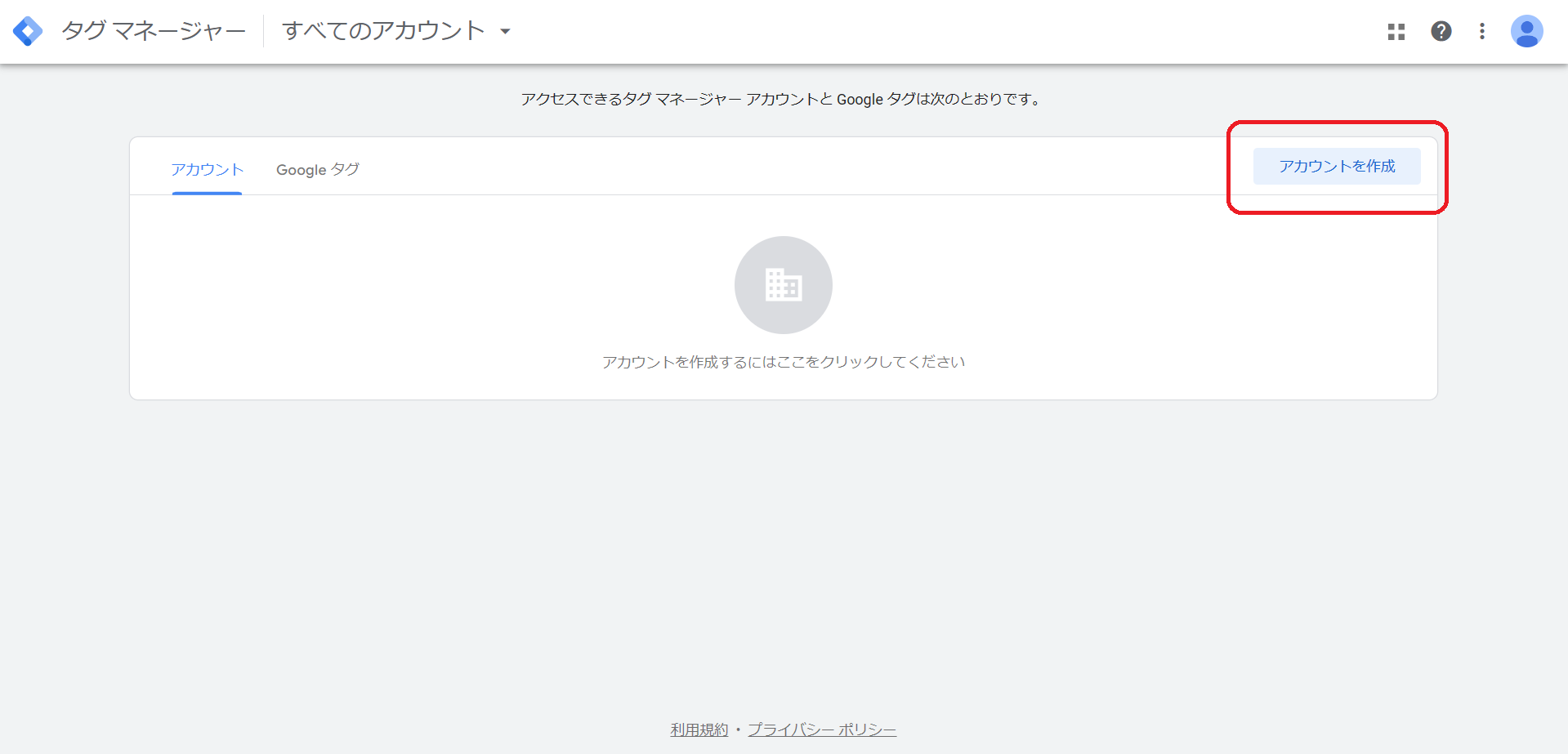Open the user profile avatar
The height and width of the screenshot is (754, 1568).
1526,31
